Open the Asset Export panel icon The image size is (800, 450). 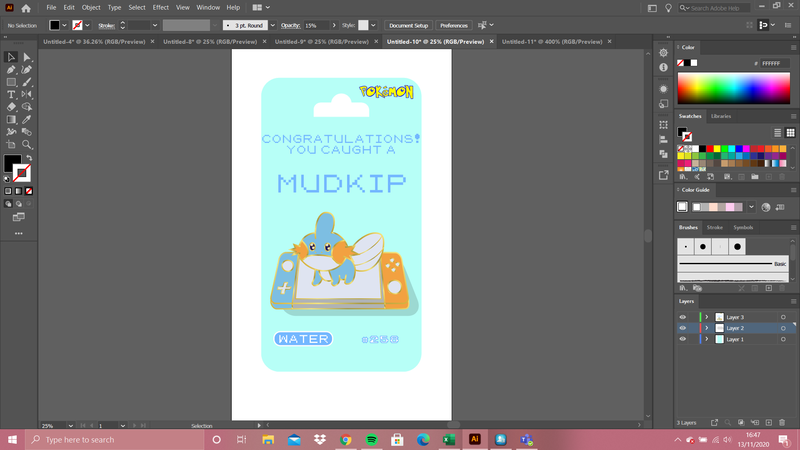click(x=663, y=175)
